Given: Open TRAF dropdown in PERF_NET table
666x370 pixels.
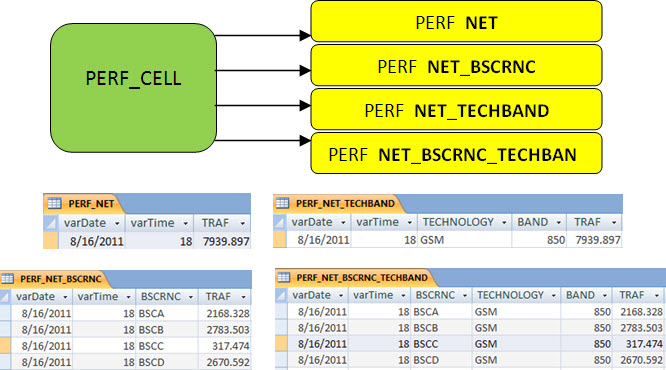Looking at the screenshot, I should pos(243,223).
